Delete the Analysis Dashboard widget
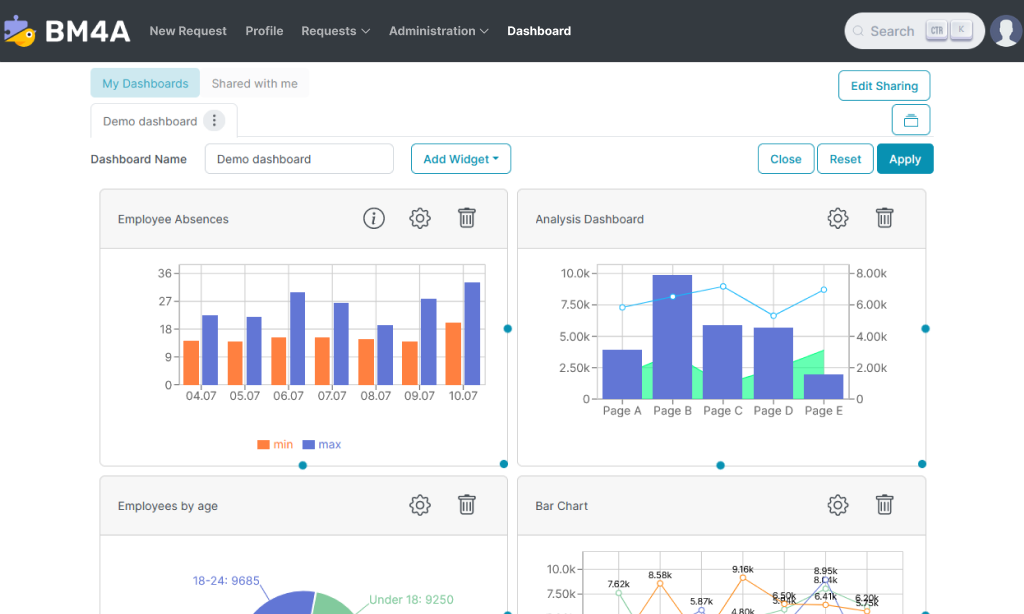1024x614 pixels. [x=884, y=218]
